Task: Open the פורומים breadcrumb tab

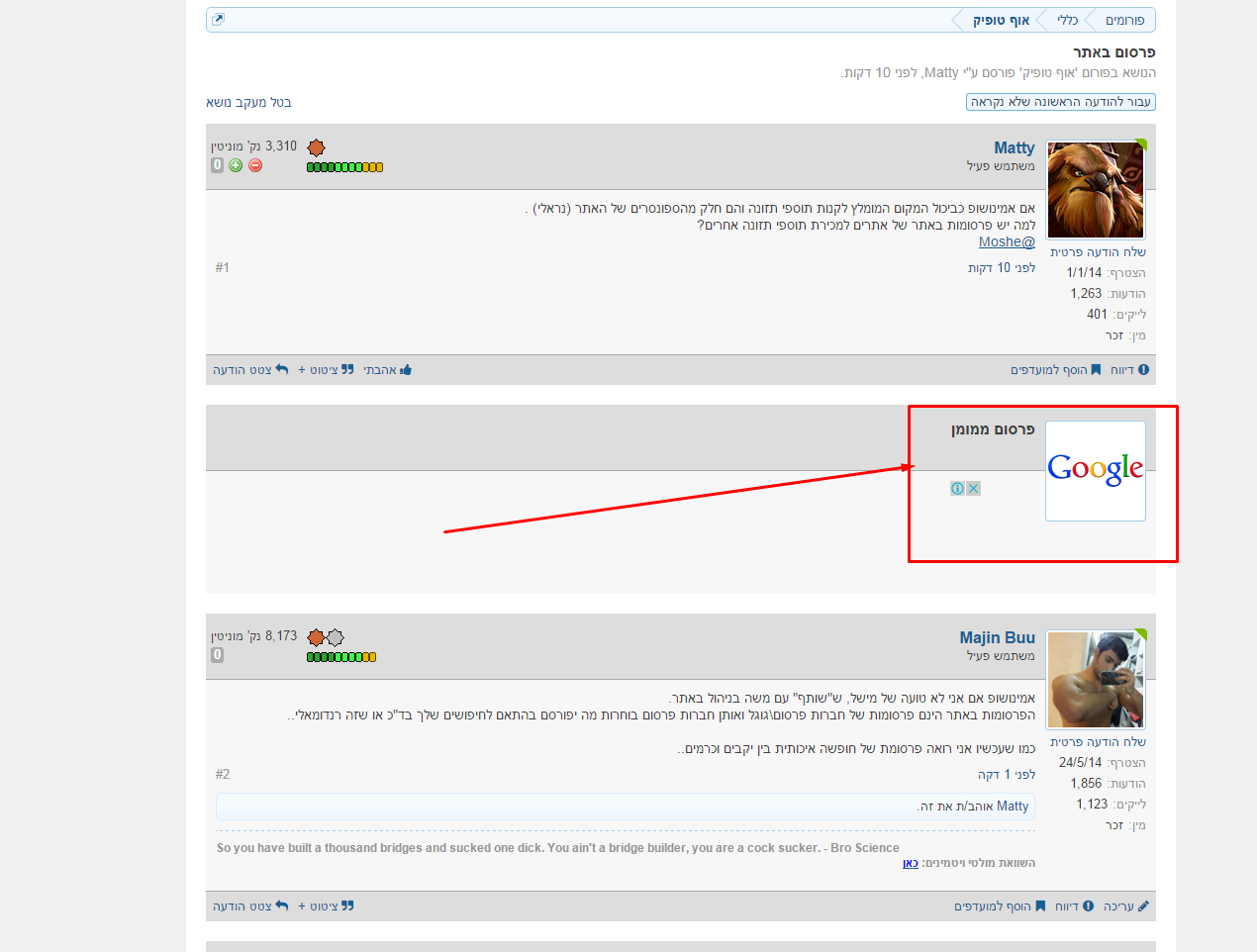Action: (1124, 20)
